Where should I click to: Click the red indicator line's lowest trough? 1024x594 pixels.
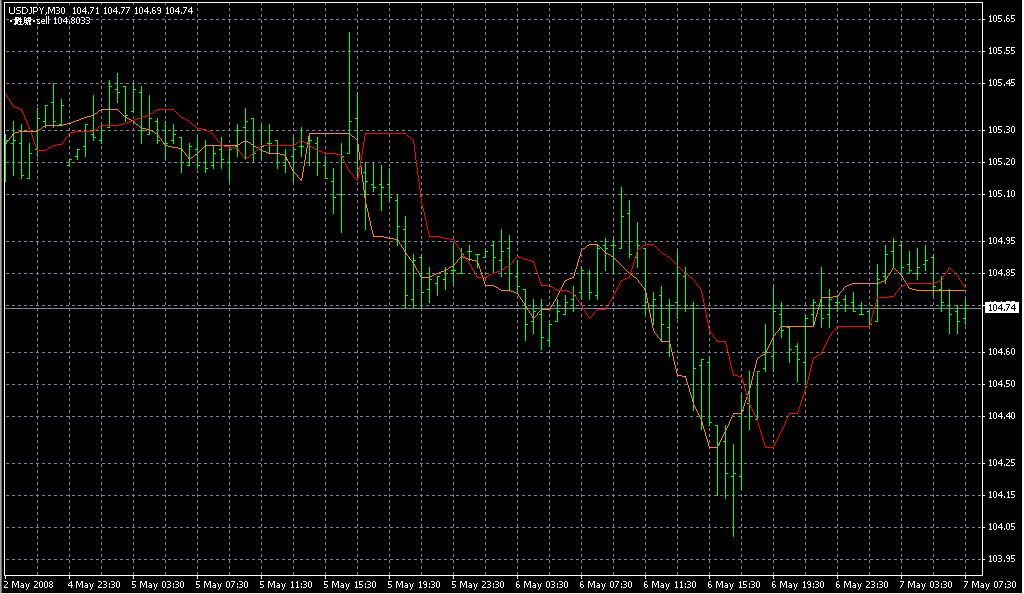[768, 447]
